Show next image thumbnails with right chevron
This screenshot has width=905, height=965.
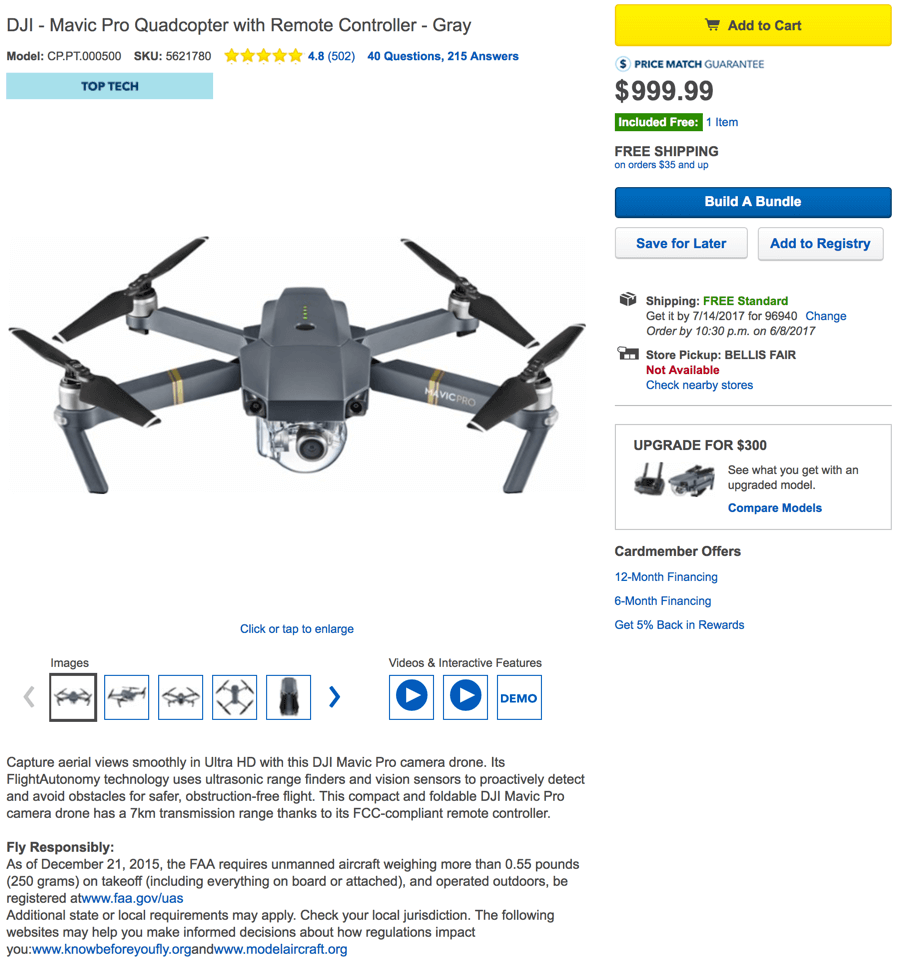(x=334, y=697)
